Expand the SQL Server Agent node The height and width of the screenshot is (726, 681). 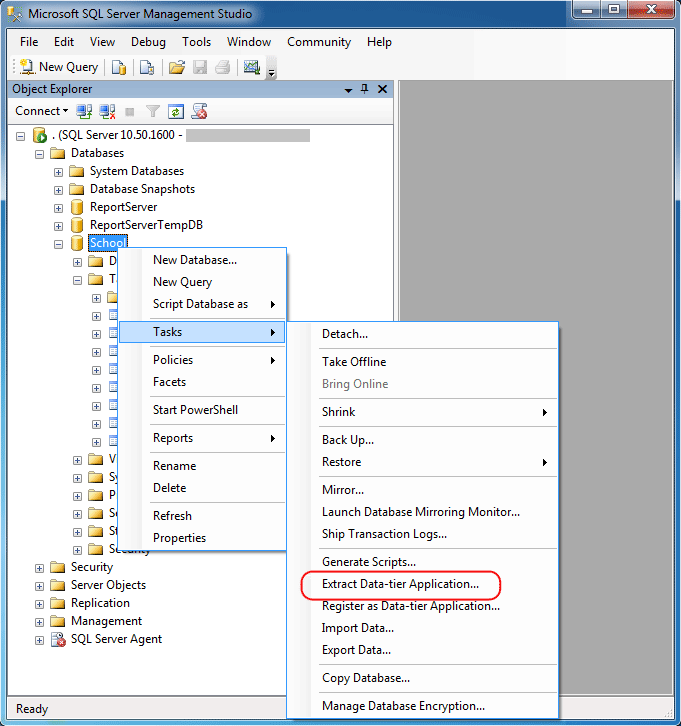point(39,640)
